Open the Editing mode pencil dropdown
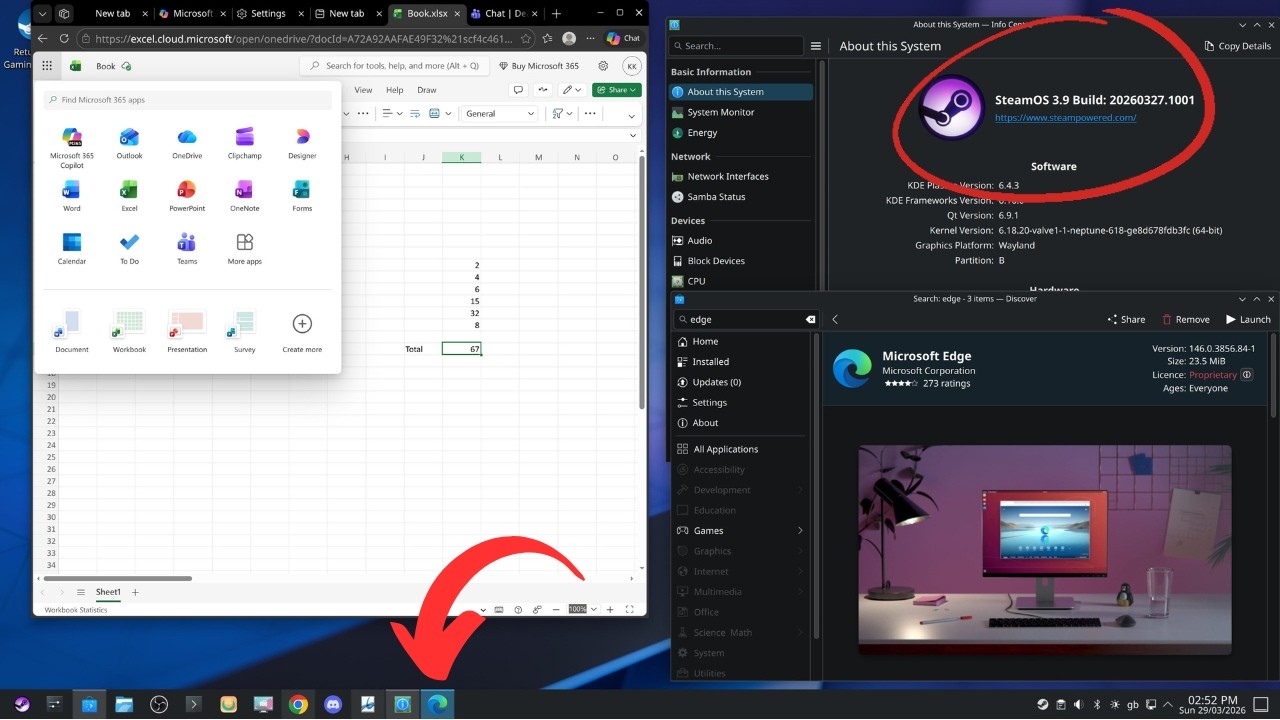 (572, 90)
